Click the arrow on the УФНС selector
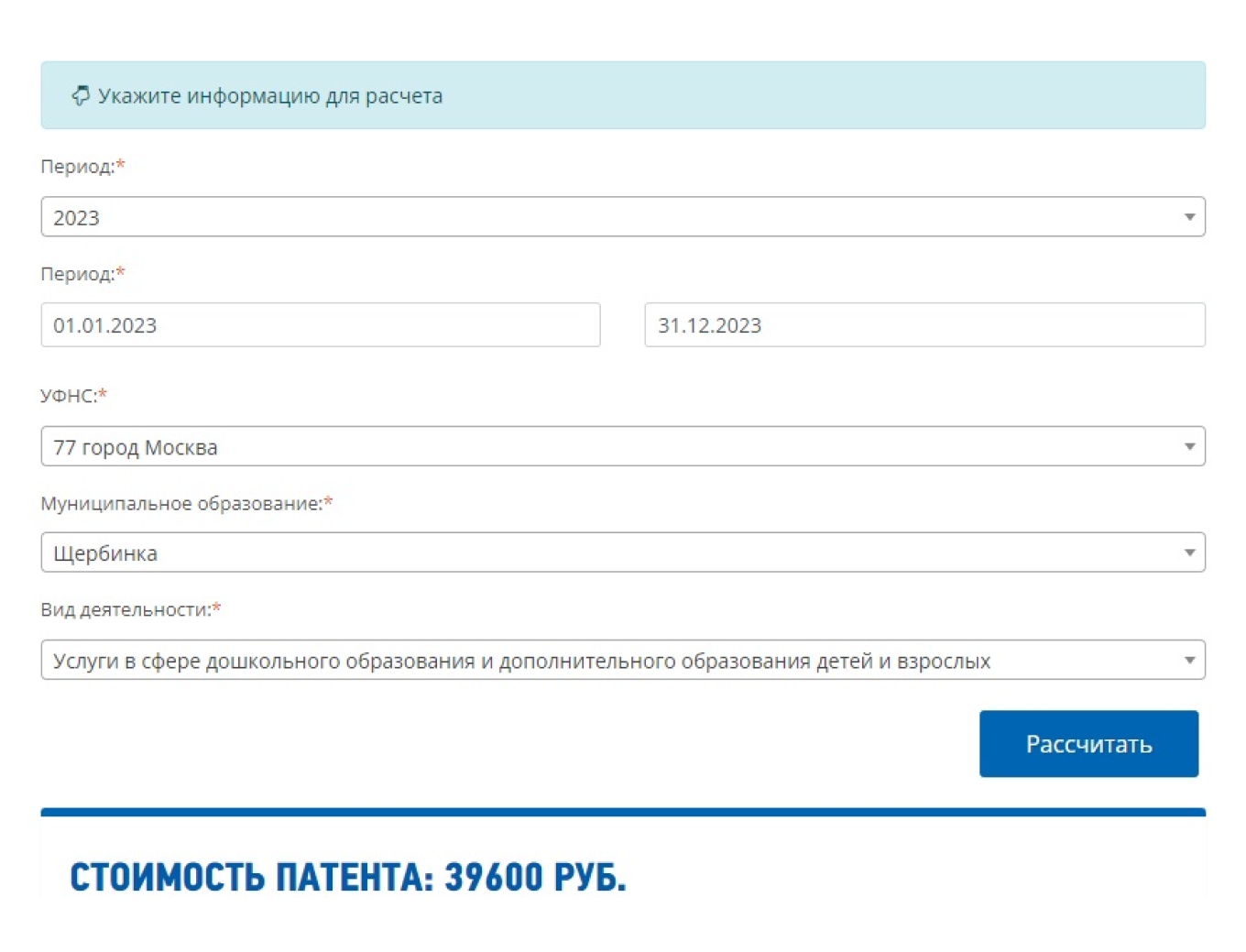The height and width of the screenshot is (952, 1246). tap(1188, 447)
